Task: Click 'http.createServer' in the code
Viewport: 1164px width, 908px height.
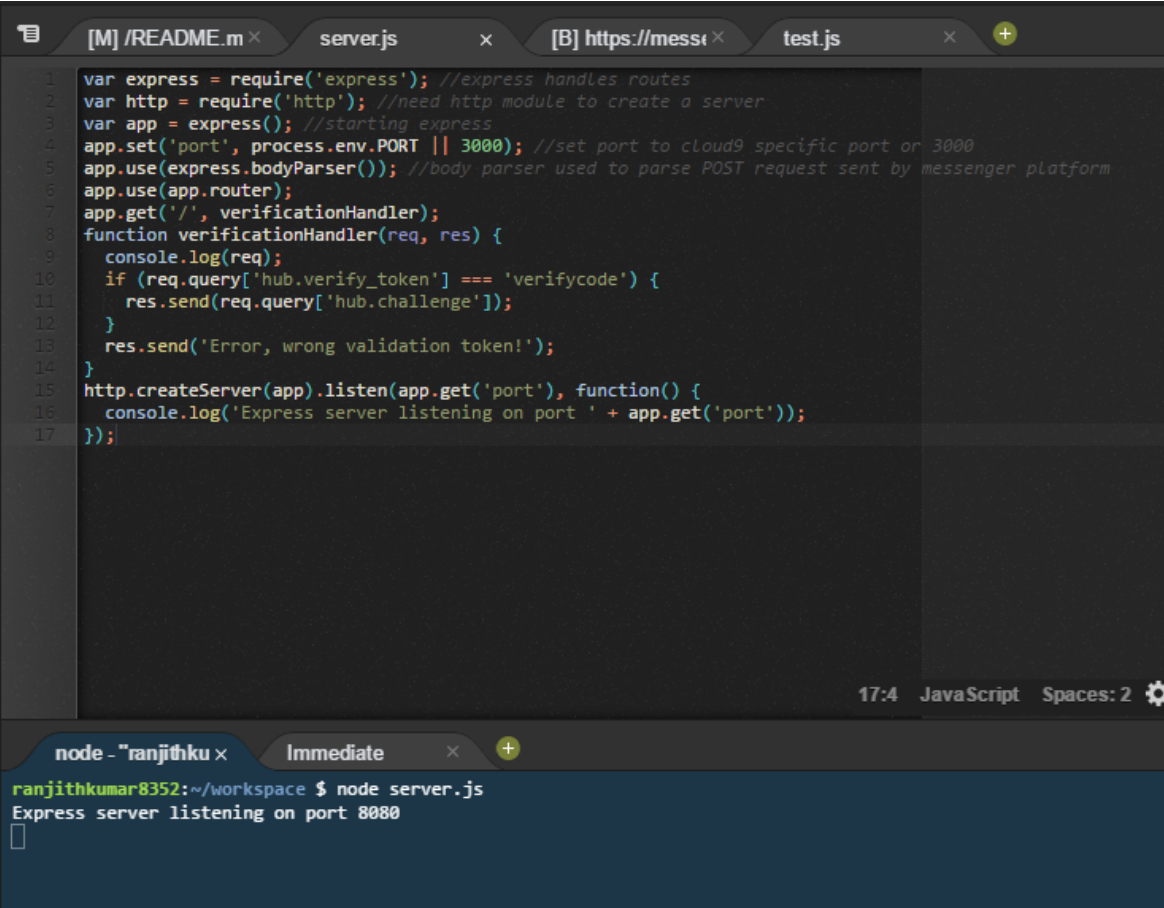Action: pyautogui.click(x=172, y=391)
